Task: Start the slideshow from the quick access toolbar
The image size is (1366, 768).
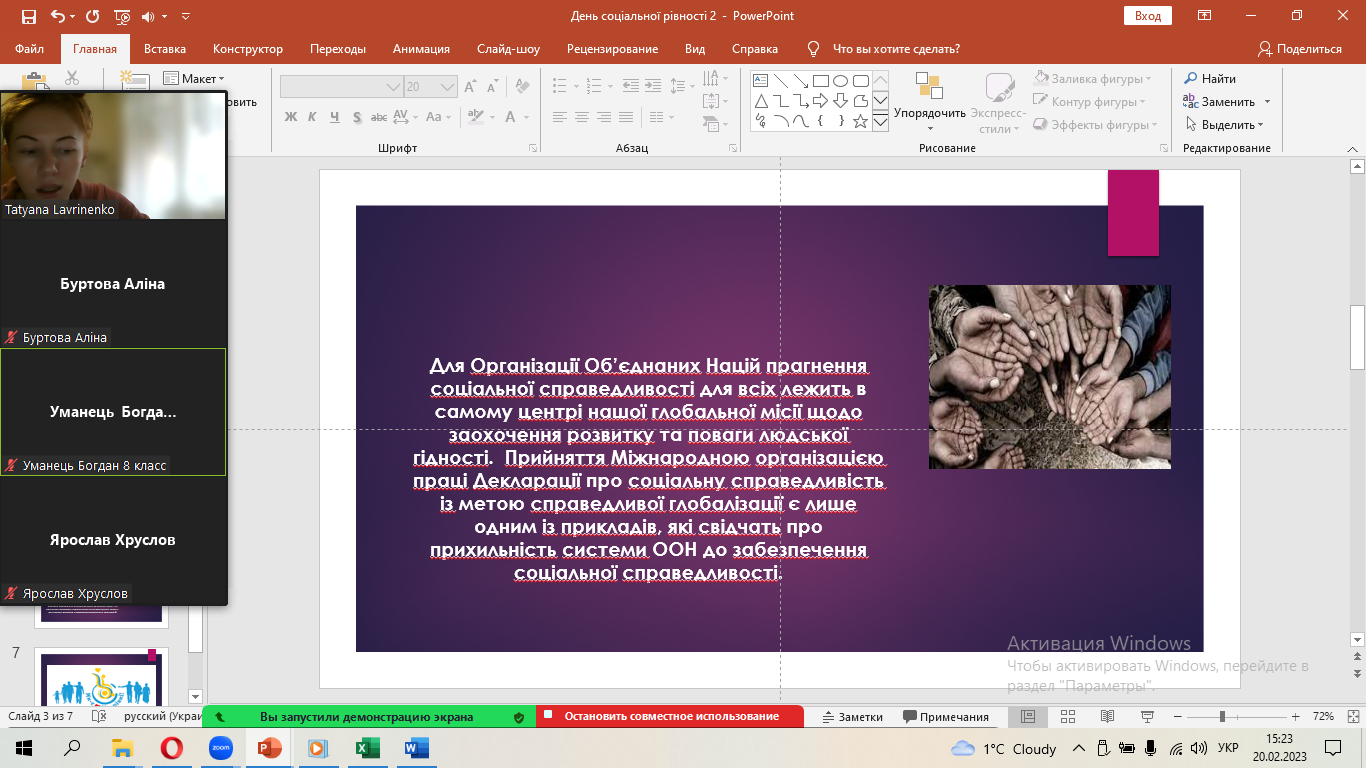Action: click(122, 17)
